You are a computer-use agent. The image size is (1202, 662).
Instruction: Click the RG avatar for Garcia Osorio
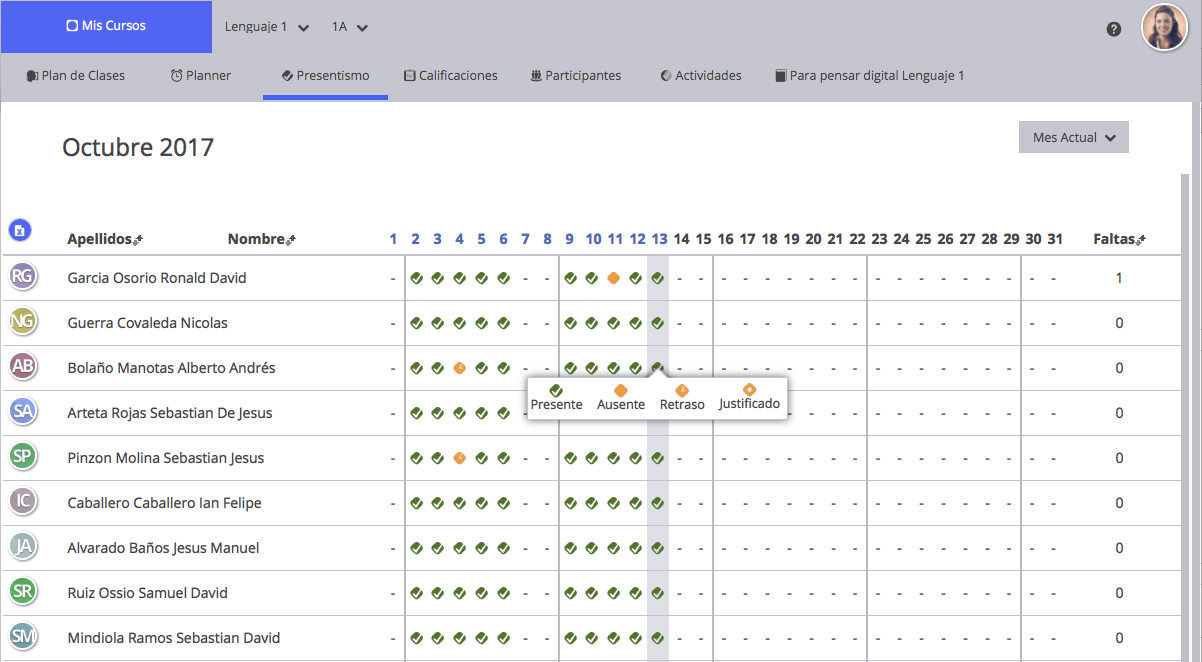pos(23,278)
